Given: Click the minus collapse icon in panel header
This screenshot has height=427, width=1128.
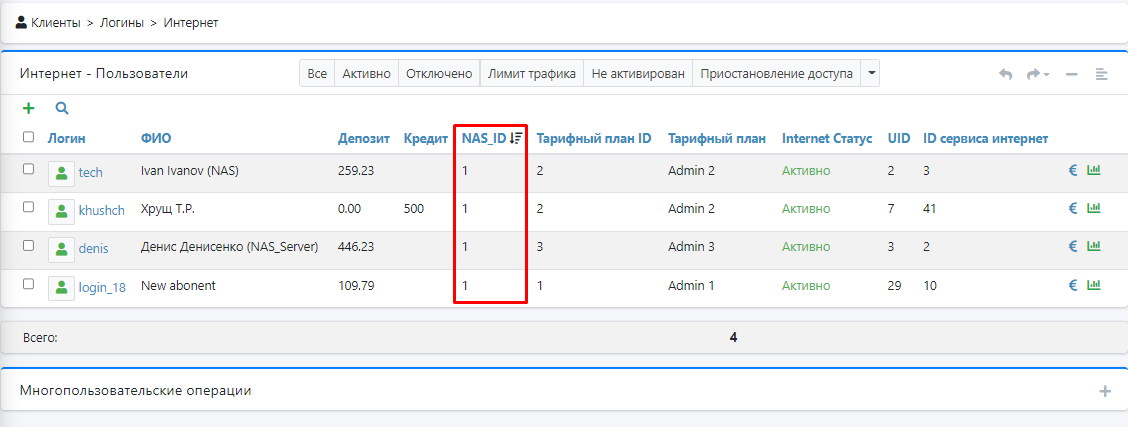Looking at the screenshot, I should (x=1071, y=74).
